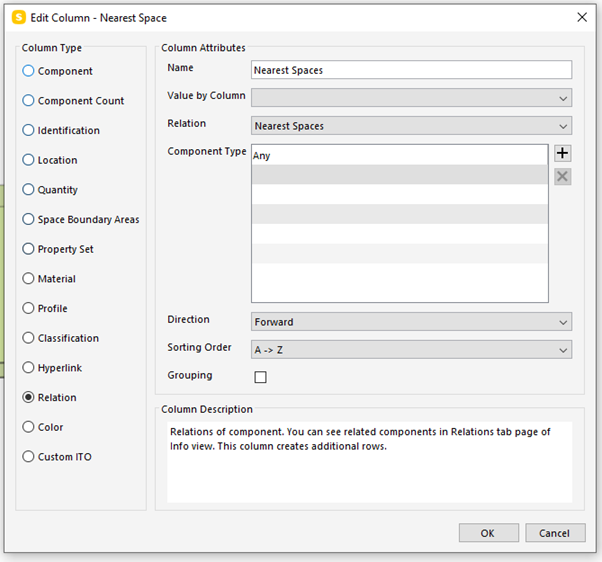The width and height of the screenshot is (602, 562).
Task: Remove component type with X icon
Action: [562, 177]
